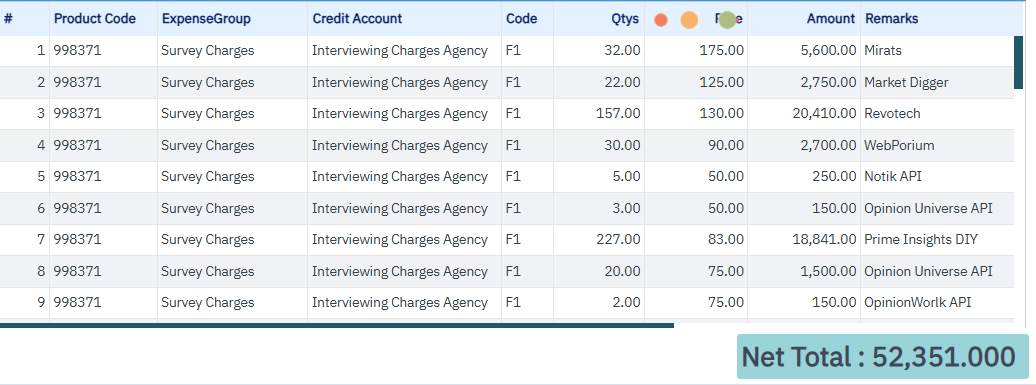Screen dimensions: 1036x385
Task: Select the Mirats remarks cell
Action: pyautogui.click(x=937, y=51)
